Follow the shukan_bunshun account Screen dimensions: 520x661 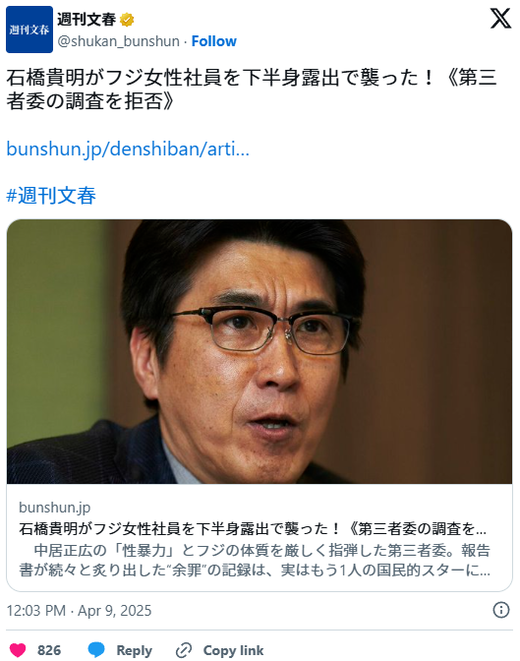click(214, 41)
